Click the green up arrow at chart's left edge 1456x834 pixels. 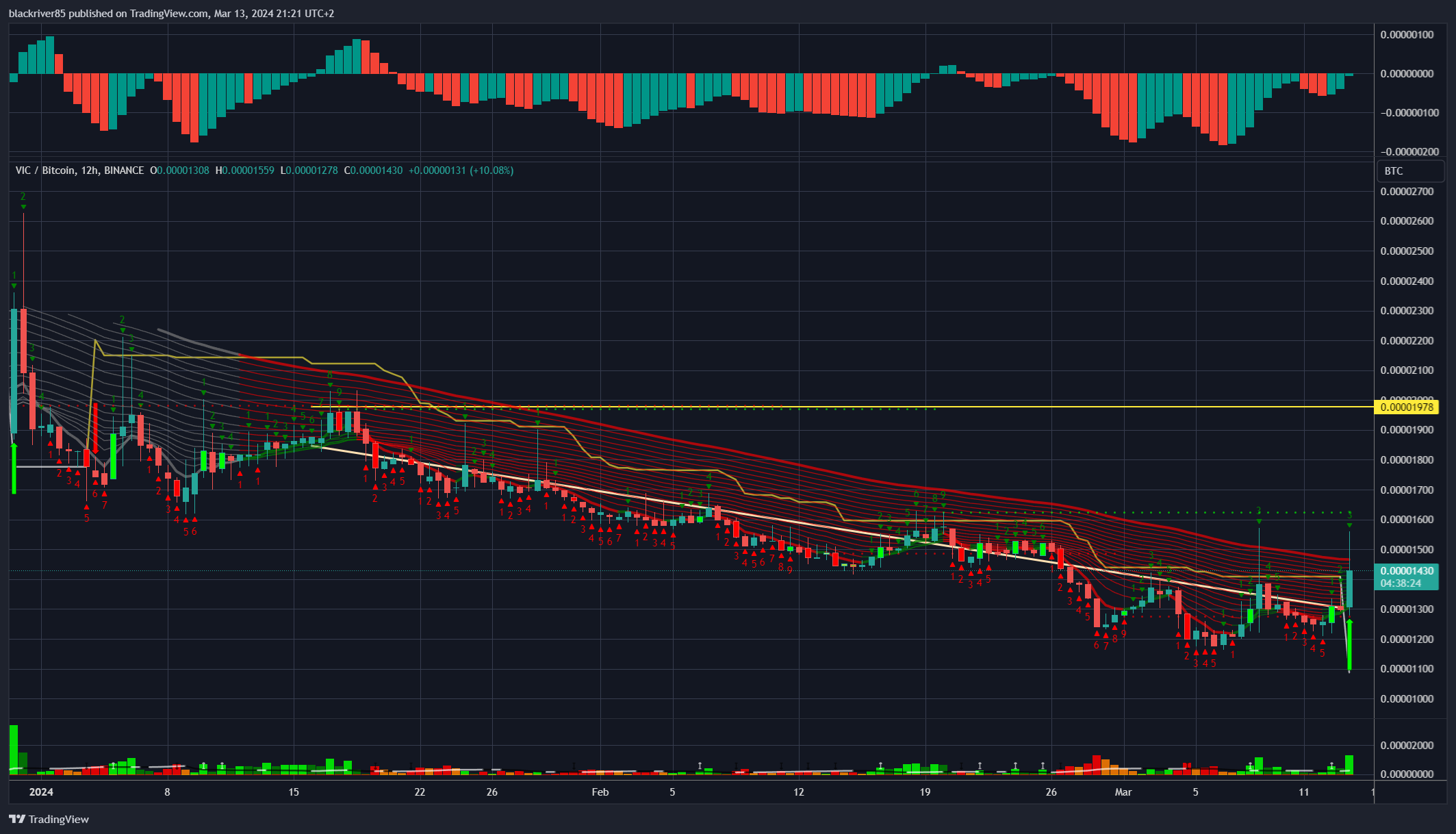click(x=13, y=468)
